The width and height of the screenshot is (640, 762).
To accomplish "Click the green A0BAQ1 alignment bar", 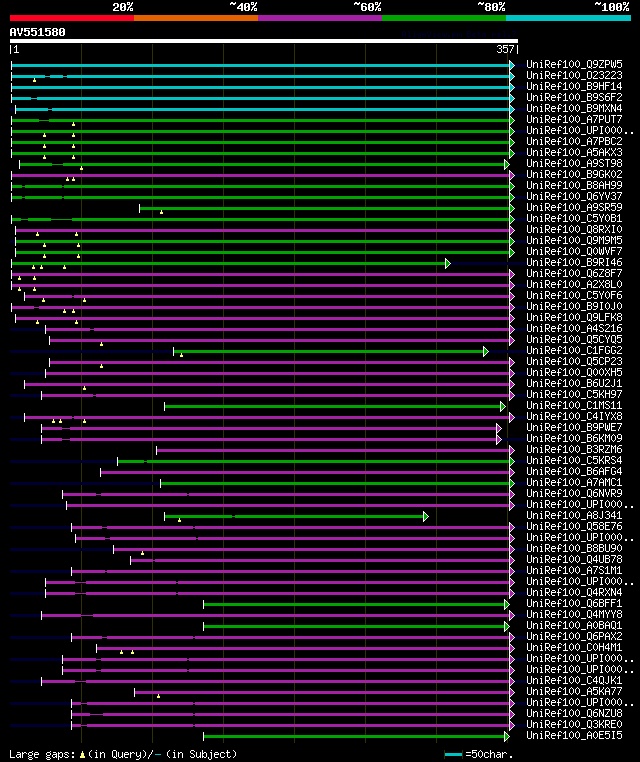I will click(354, 626).
